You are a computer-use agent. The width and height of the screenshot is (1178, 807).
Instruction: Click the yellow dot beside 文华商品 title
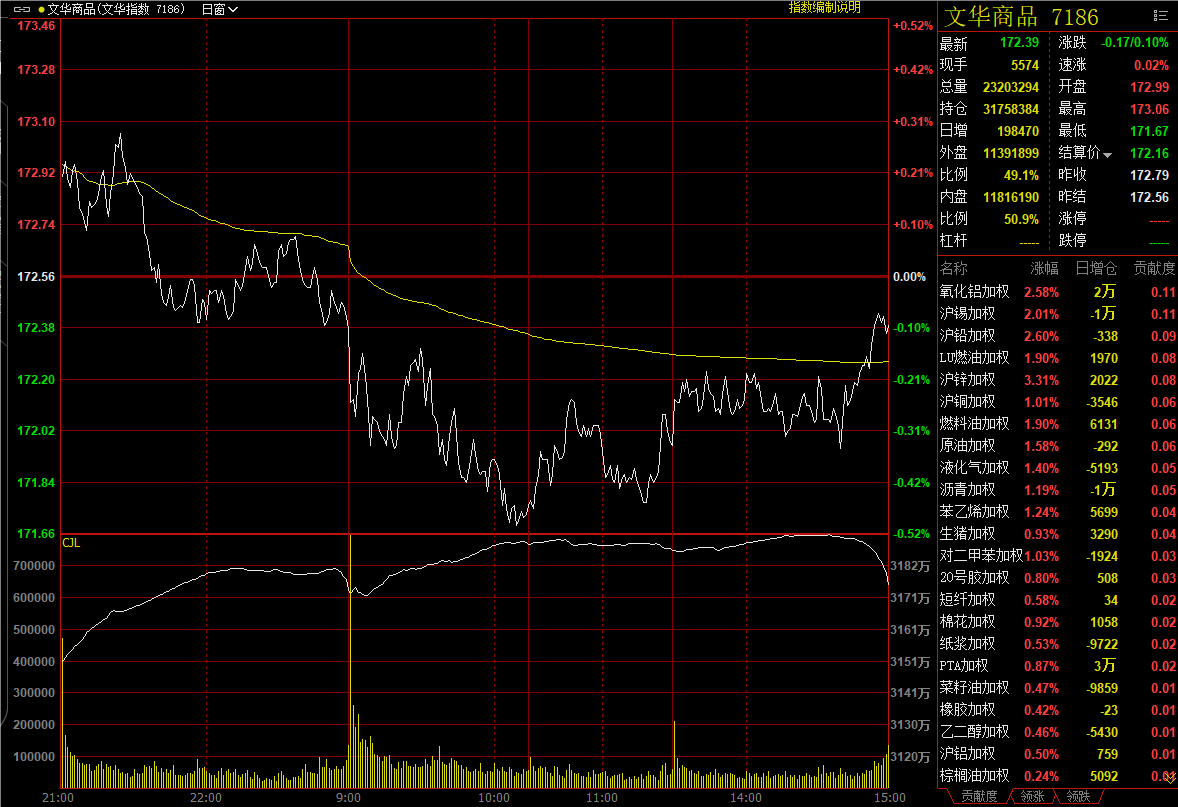coord(41,9)
